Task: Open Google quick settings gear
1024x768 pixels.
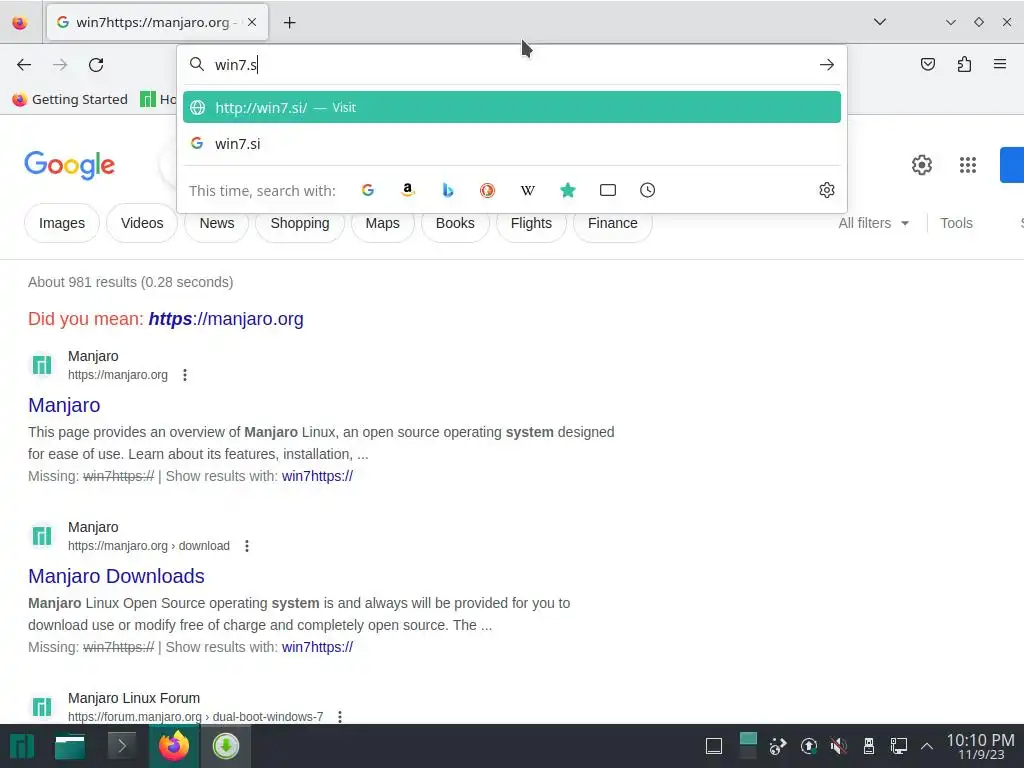Action: 921,165
